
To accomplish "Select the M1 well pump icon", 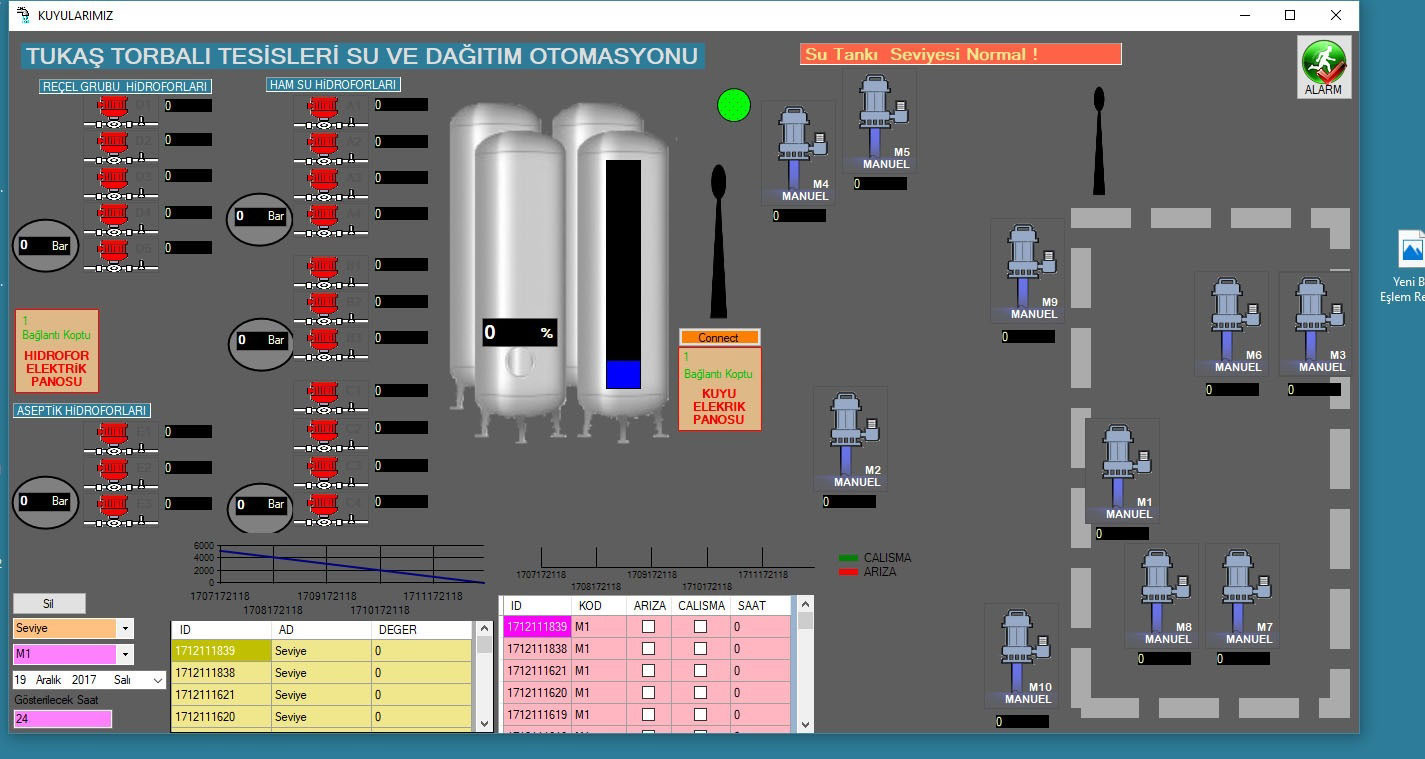I will [1121, 471].
